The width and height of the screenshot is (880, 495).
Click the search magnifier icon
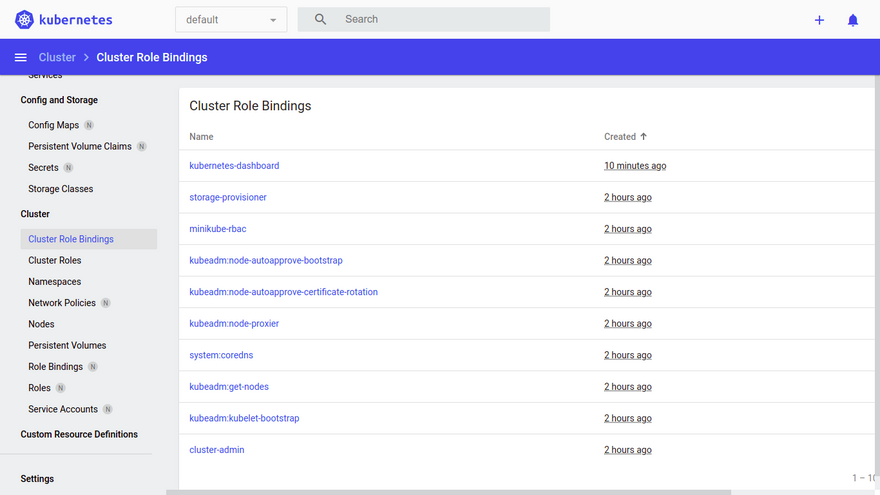320,19
